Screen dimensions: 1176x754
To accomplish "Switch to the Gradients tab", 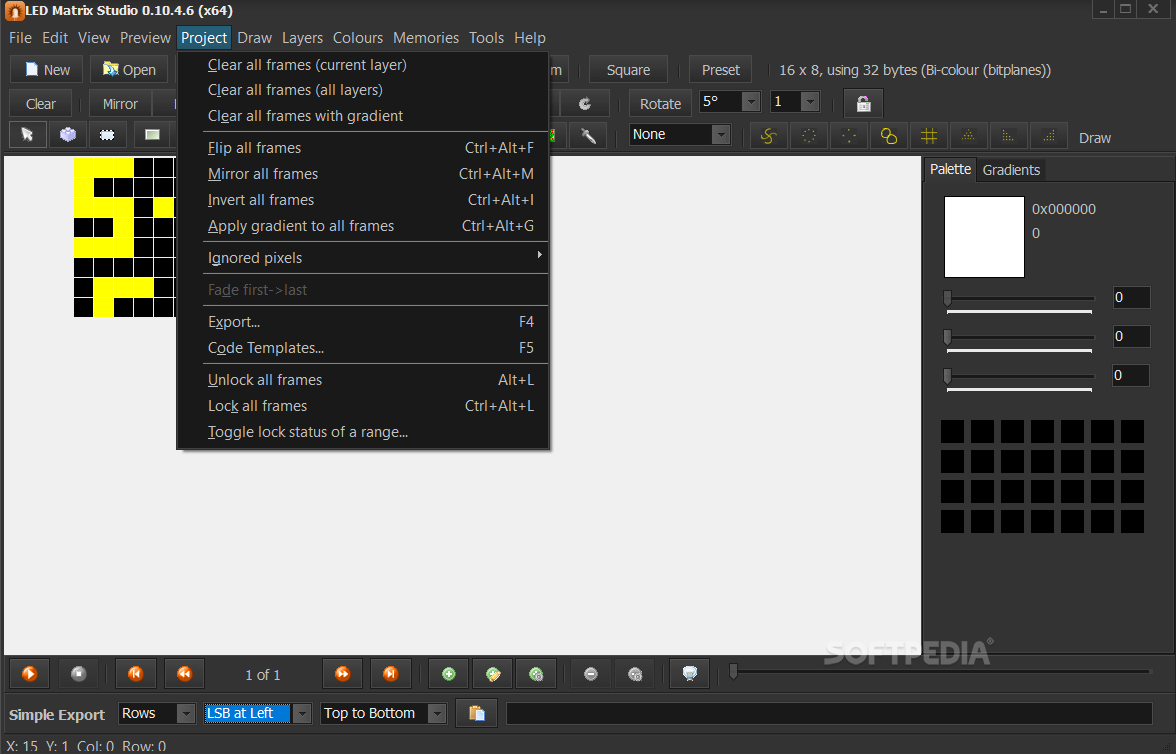I will click(1011, 170).
